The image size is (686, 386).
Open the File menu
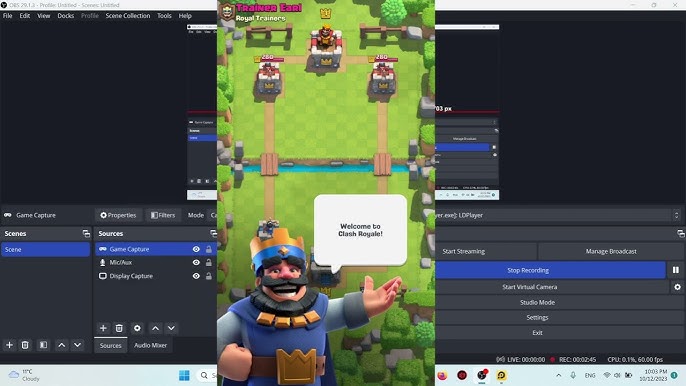8,15
